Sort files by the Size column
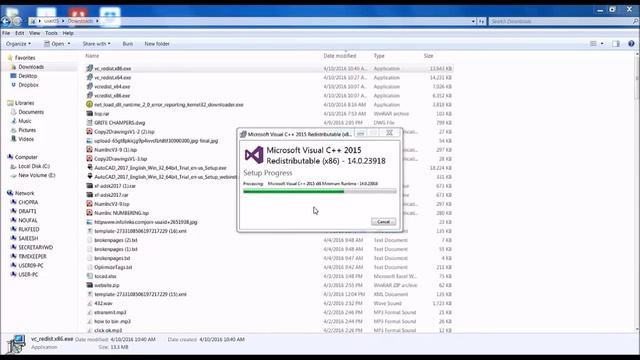640x360 pixels. point(428,56)
